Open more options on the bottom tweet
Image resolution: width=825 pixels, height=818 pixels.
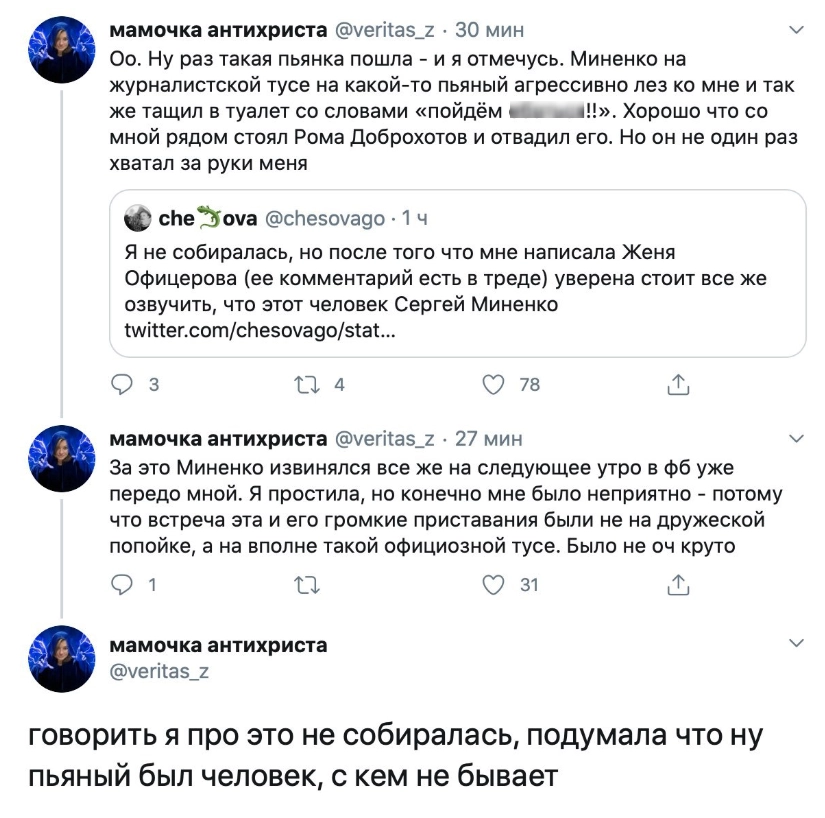[796, 643]
